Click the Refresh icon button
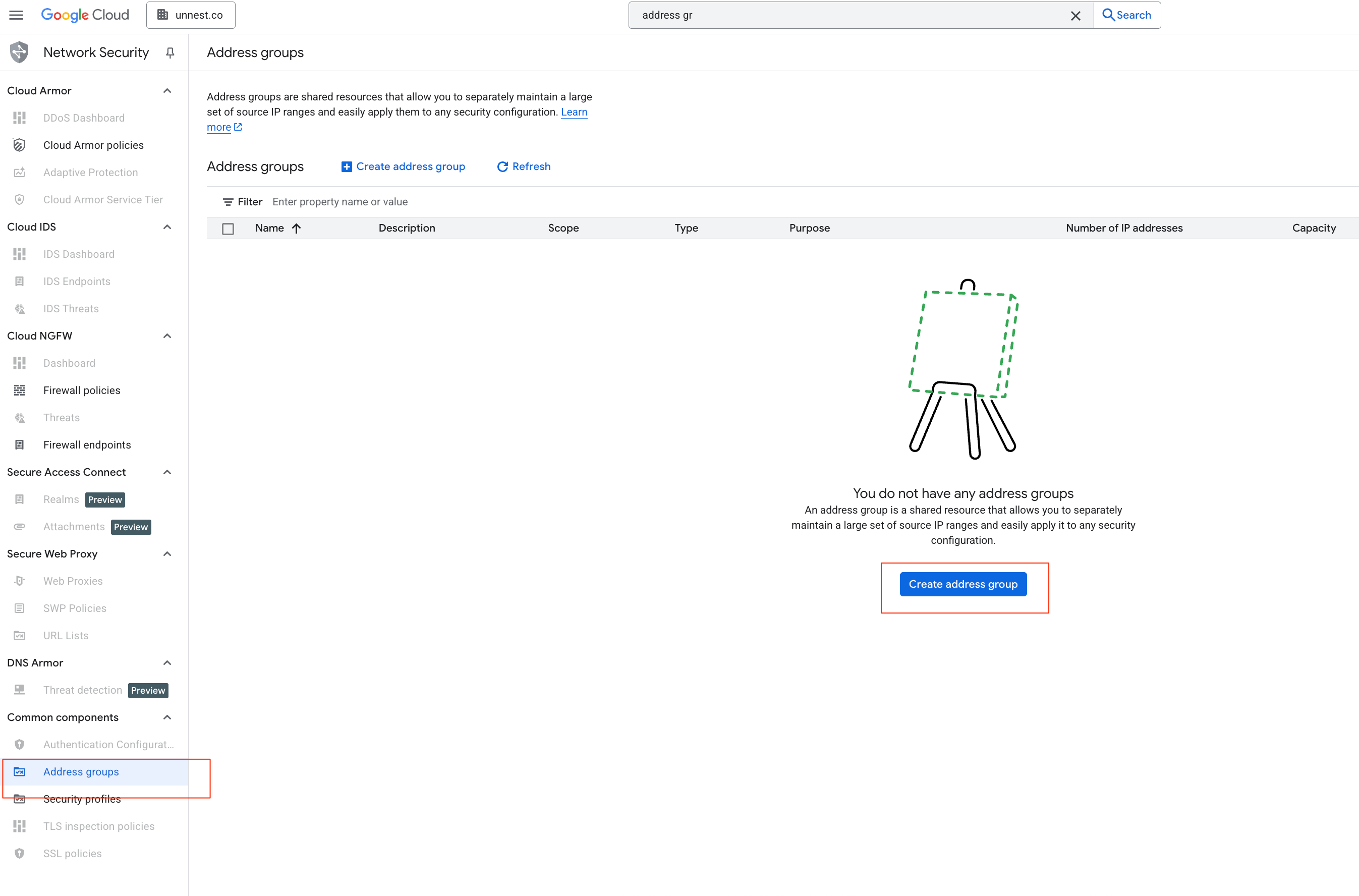This screenshot has width=1359, height=896. (502, 166)
